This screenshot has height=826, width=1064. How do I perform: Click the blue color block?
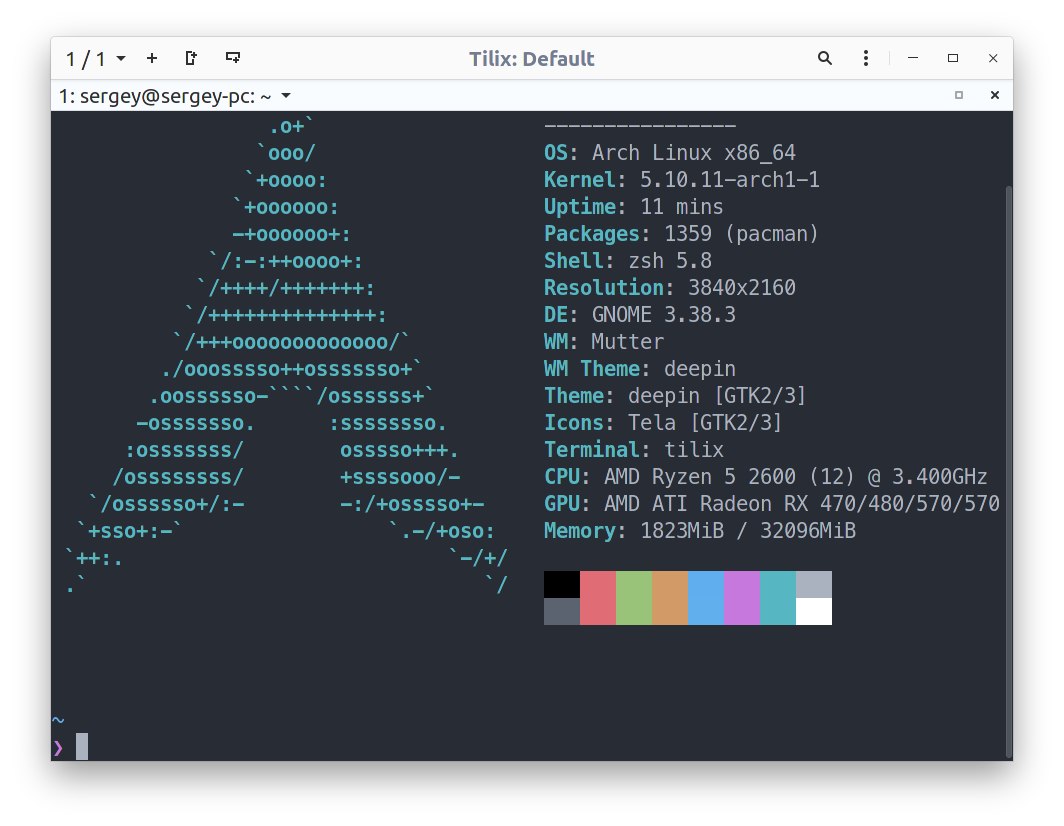pos(706,598)
